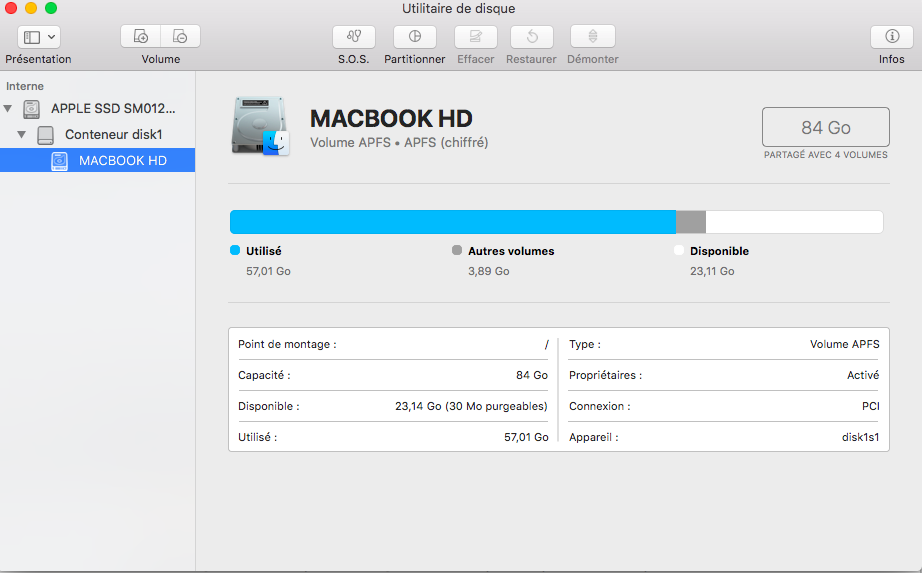Click the Utilitaire de disque window title
This screenshot has width=922, height=573.
459,9
